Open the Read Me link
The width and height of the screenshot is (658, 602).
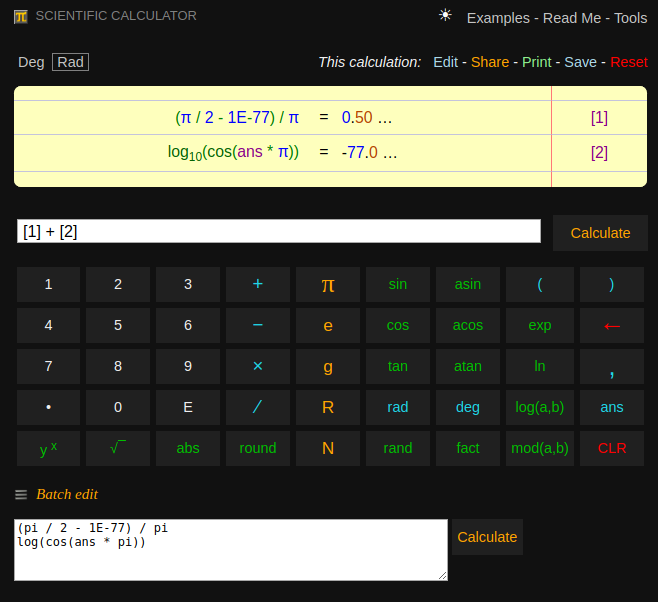pos(572,18)
